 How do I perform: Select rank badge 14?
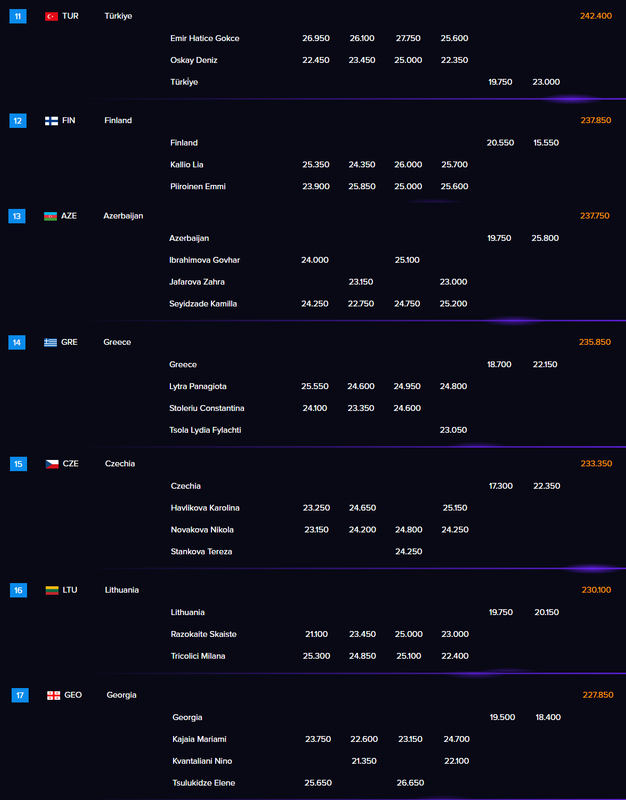point(17,342)
